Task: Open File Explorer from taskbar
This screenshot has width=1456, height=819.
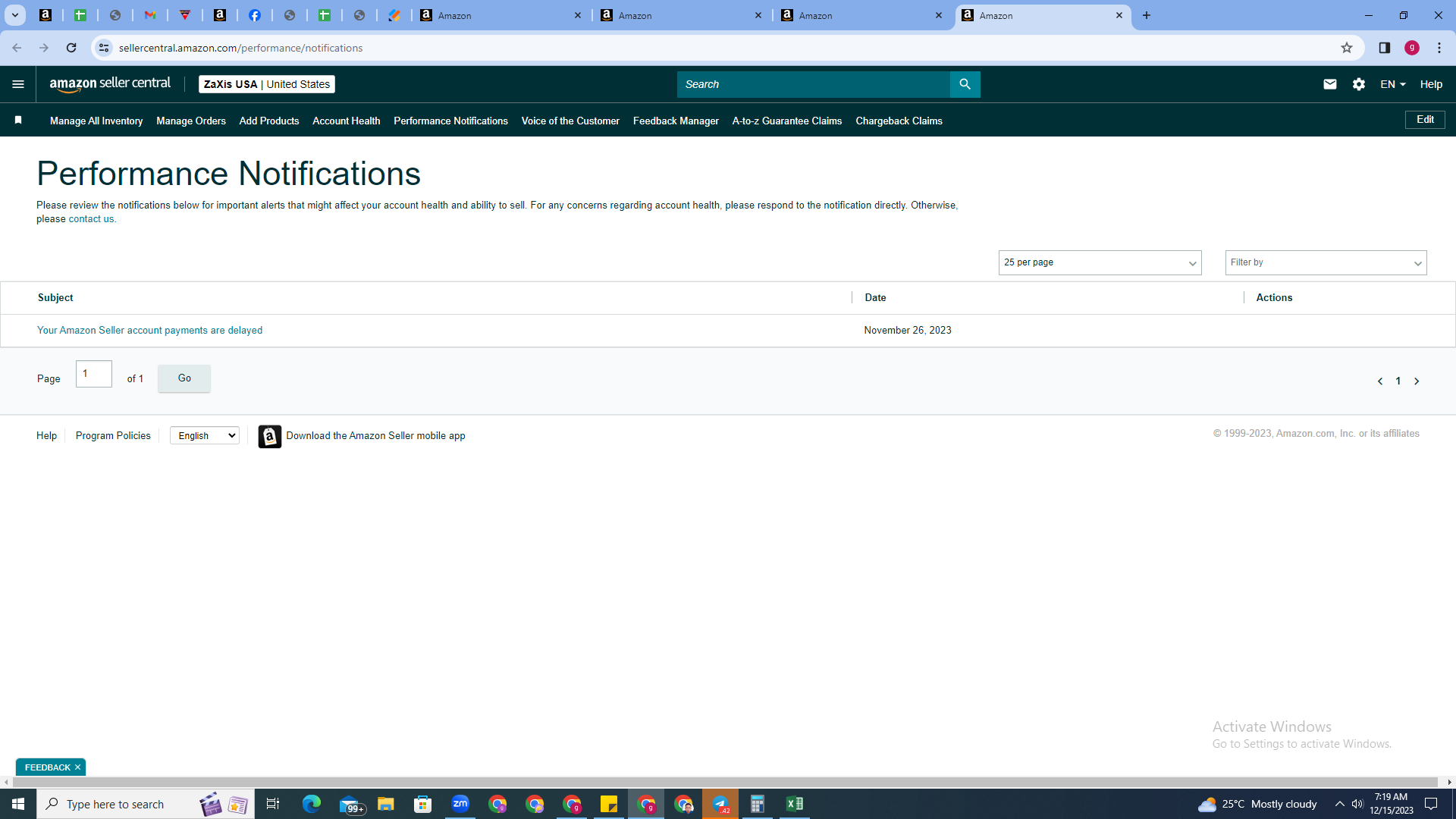Action: click(386, 804)
